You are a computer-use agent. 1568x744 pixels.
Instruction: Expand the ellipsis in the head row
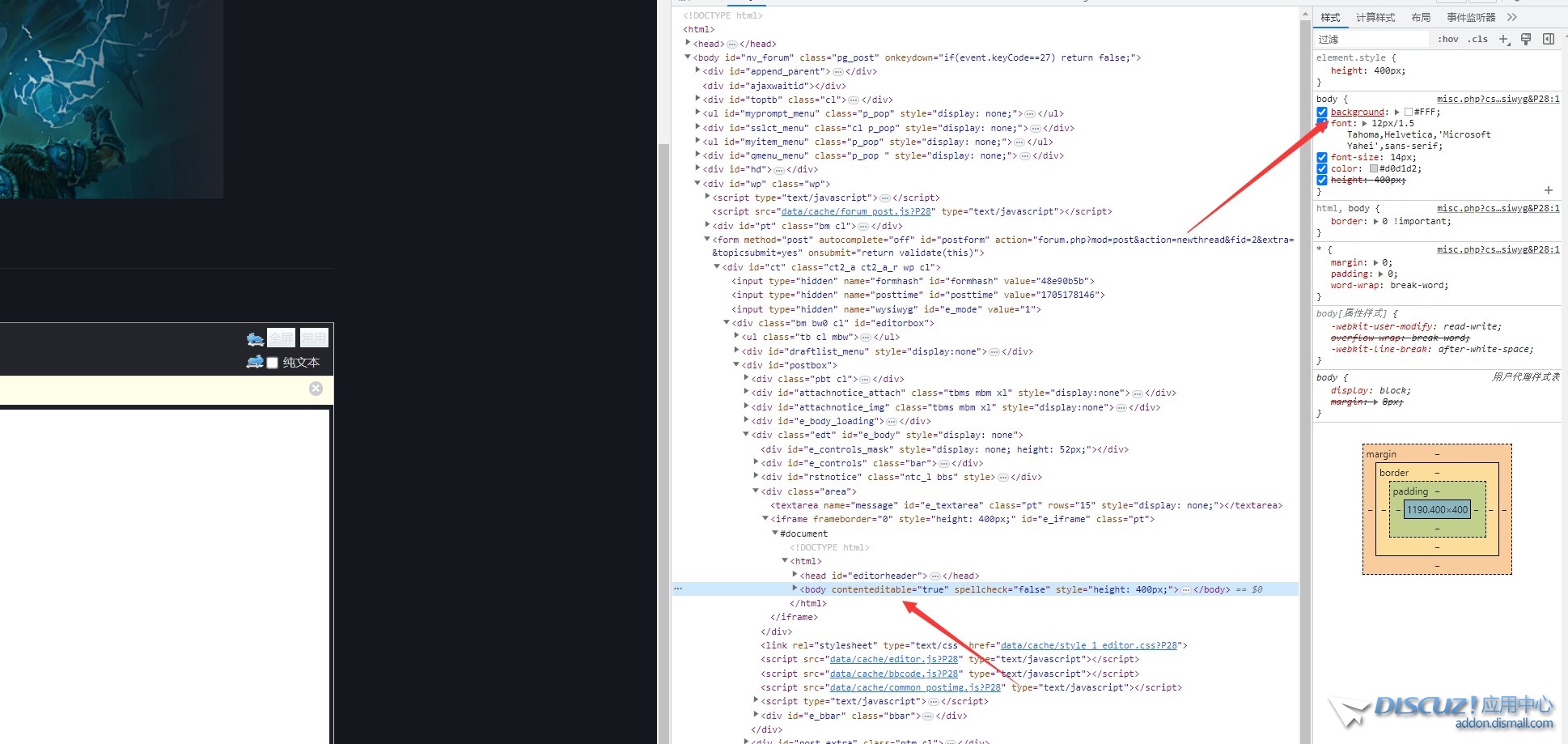732,44
